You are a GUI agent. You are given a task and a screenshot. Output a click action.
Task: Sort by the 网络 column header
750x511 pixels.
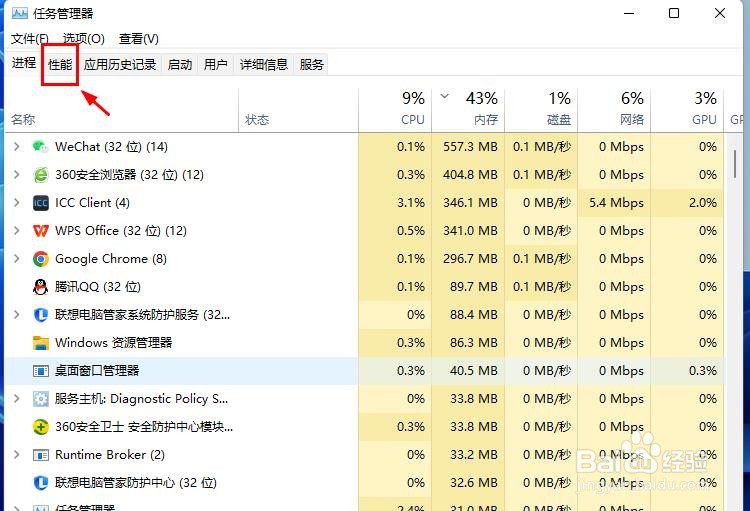[615, 110]
